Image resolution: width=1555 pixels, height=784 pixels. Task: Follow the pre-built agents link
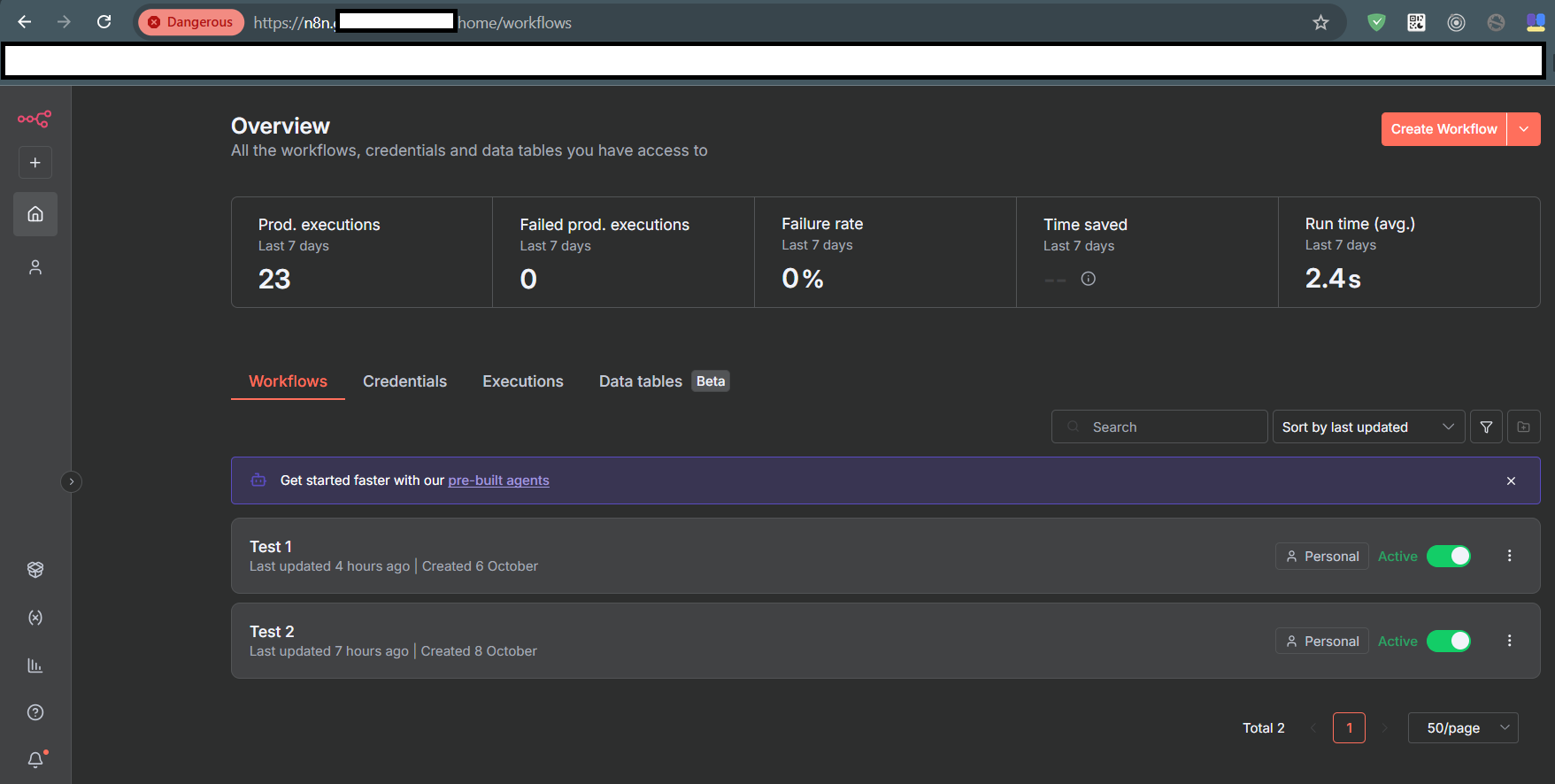pos(498,480)
